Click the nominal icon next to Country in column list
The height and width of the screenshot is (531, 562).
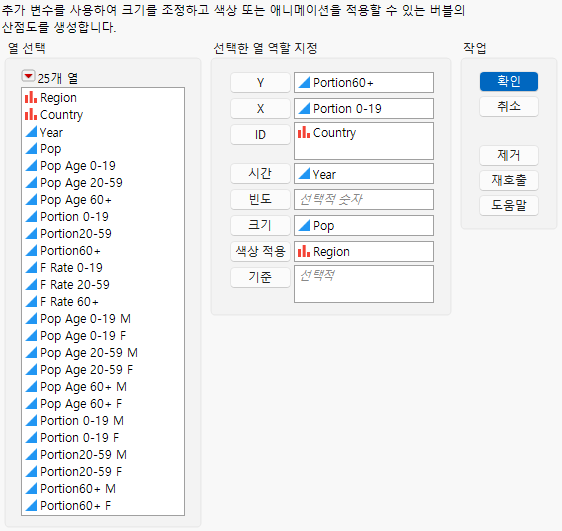tap(31, 114)
